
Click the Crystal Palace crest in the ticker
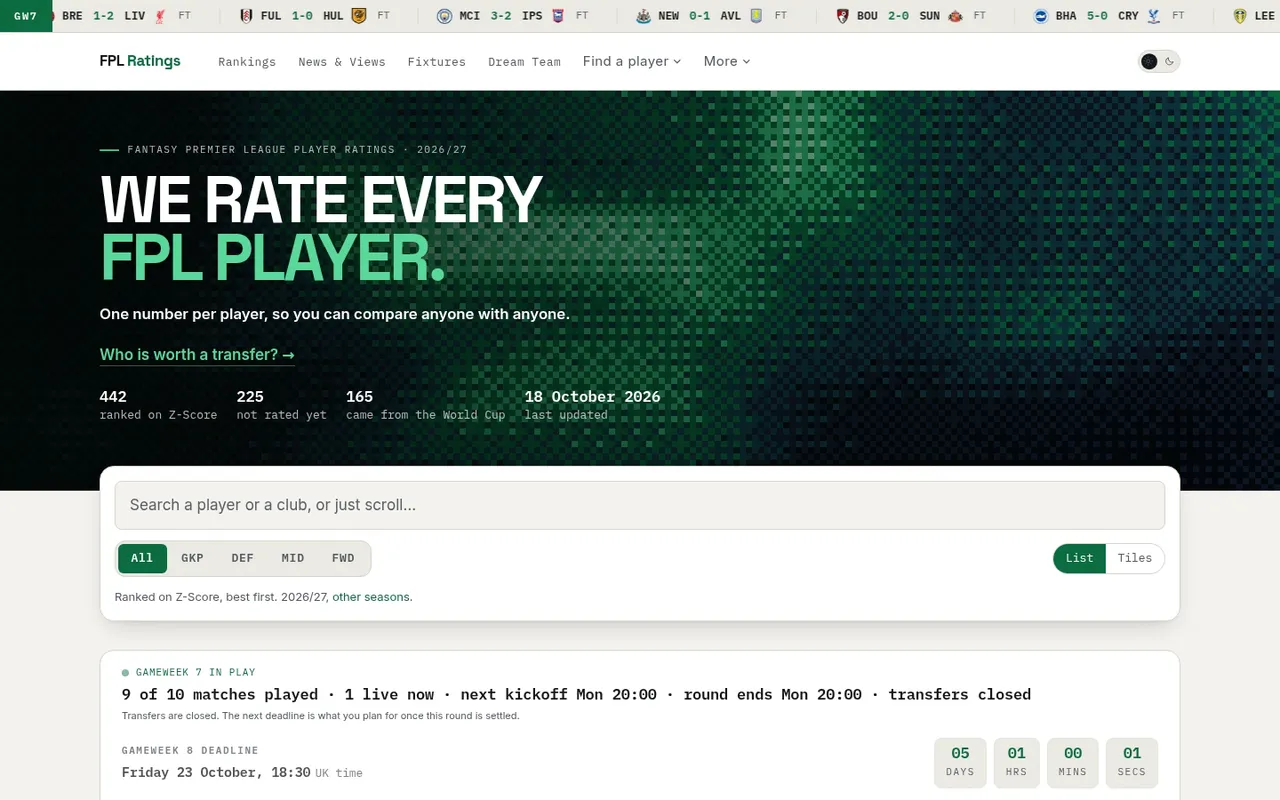coord(1154,16)
